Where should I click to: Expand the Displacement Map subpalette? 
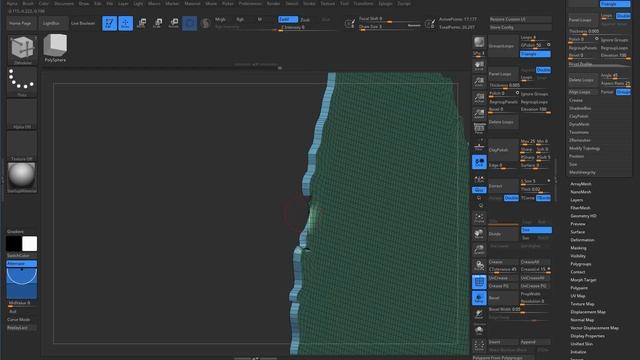tap(588, 312)
